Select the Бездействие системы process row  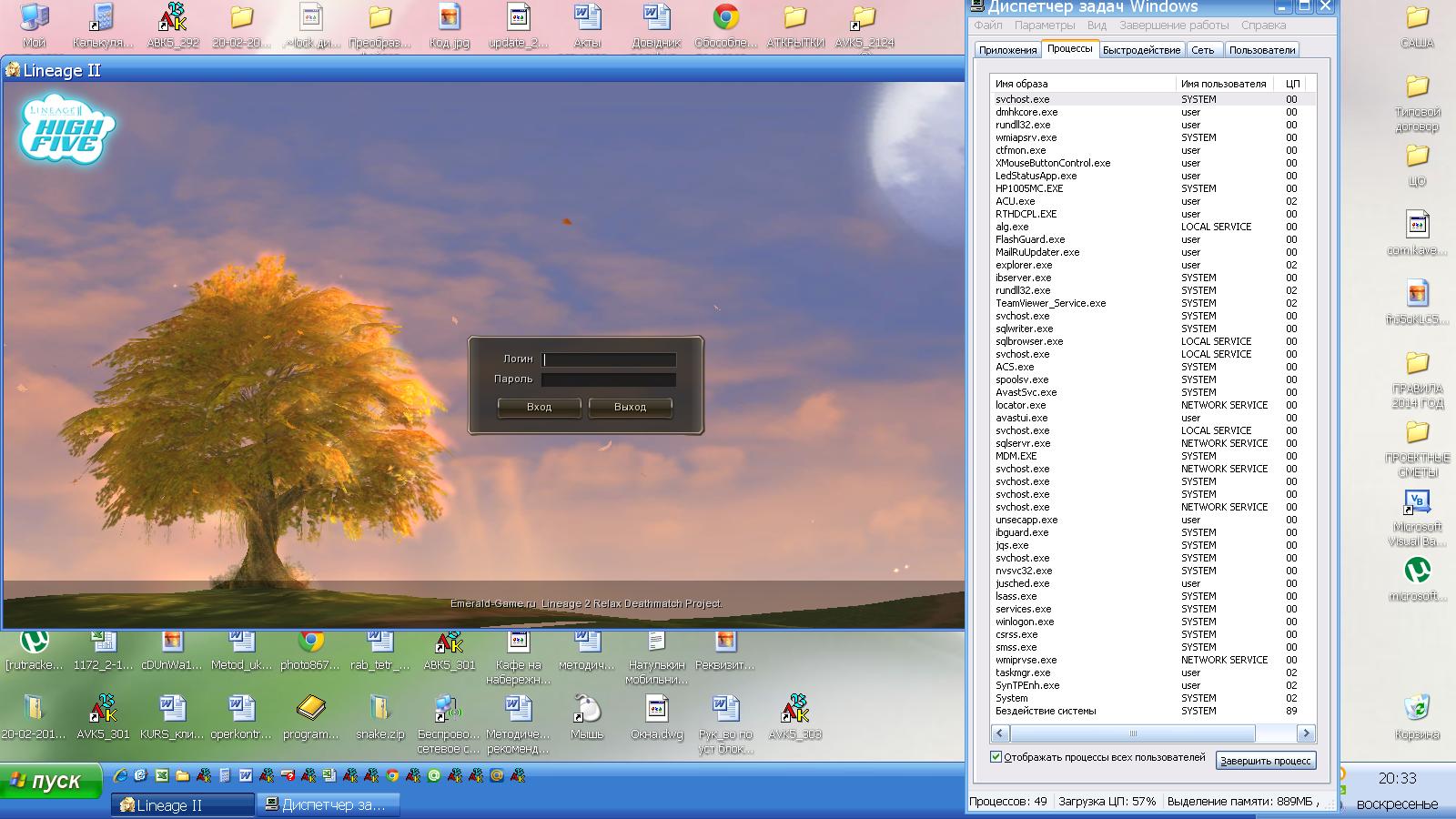pyautogui.click(x=1153, y=711)
